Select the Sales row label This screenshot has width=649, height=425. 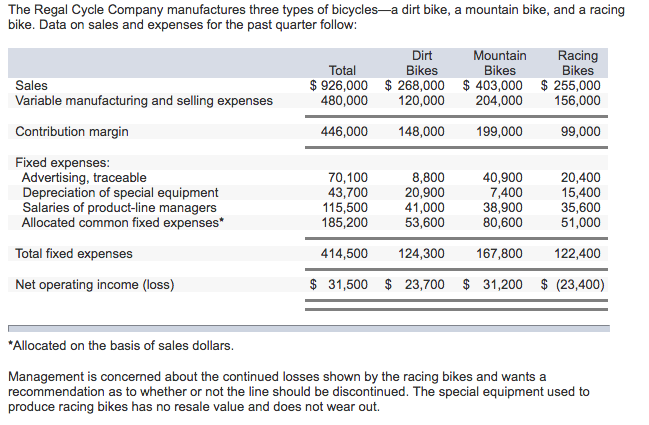click(x=32, y=86)
